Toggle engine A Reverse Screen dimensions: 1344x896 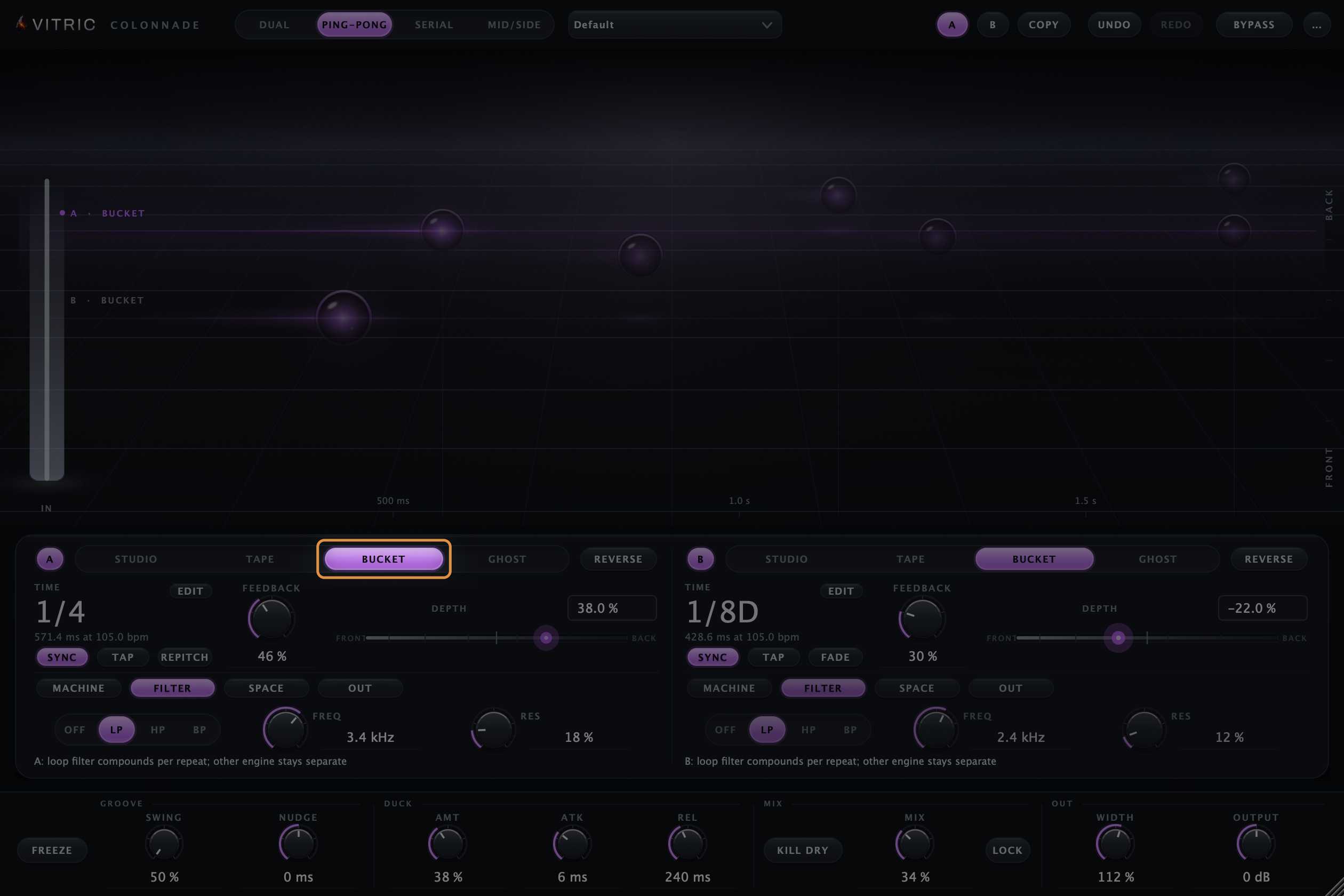pyautogui.click(x=618, y=559)
